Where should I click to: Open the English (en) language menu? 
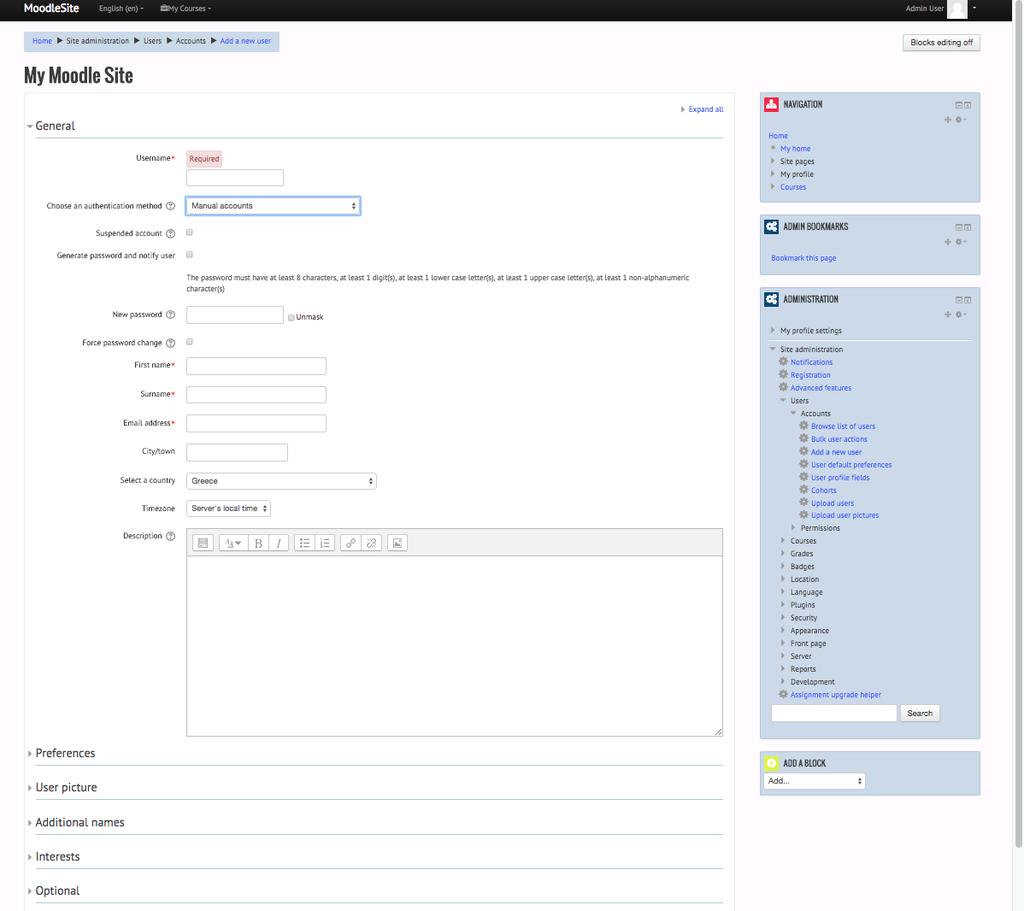click(121, 8)
